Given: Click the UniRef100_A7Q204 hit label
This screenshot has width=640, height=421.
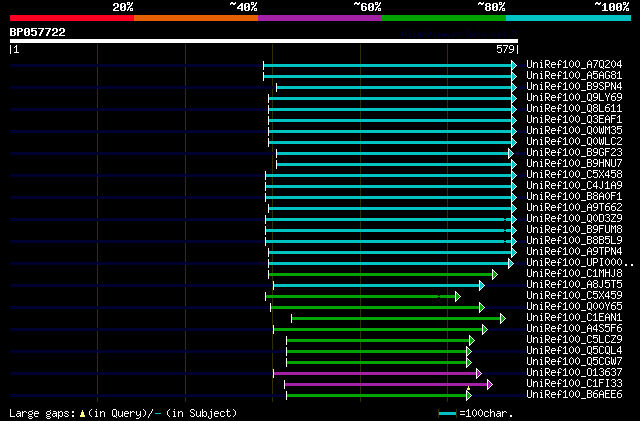Looking at the screenshot, I should click(x=574, y=65).
